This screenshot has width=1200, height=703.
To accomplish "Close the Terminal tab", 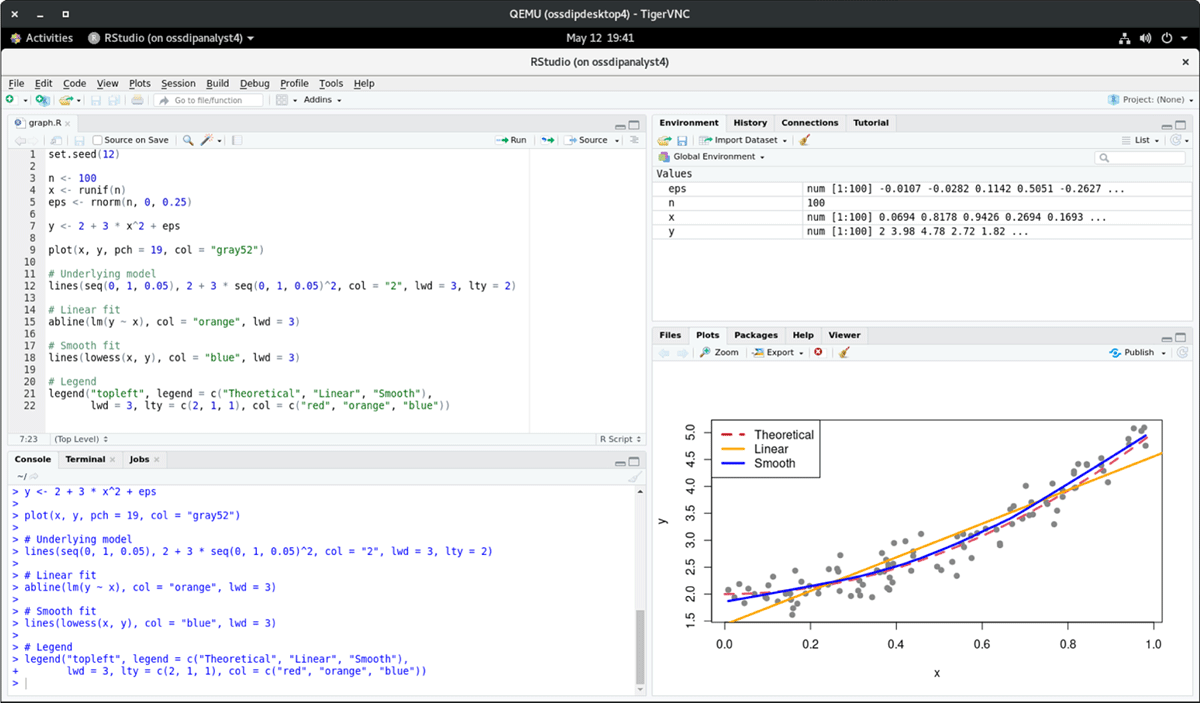I will coord(112,460).
